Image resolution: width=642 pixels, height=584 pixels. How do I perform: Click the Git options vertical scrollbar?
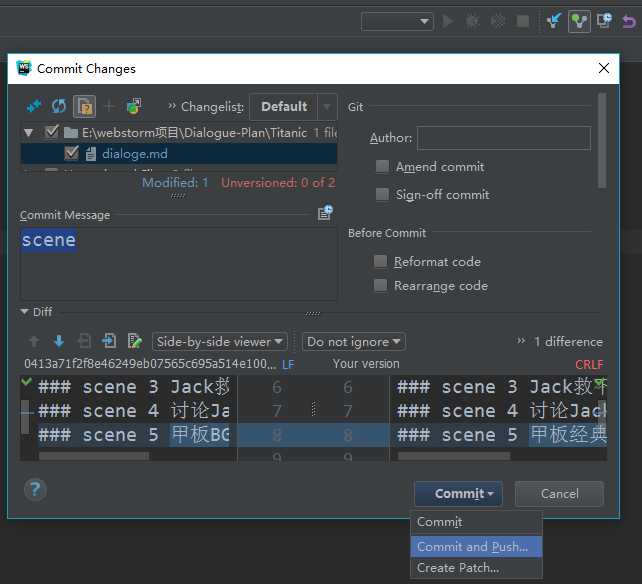(601, 141)
